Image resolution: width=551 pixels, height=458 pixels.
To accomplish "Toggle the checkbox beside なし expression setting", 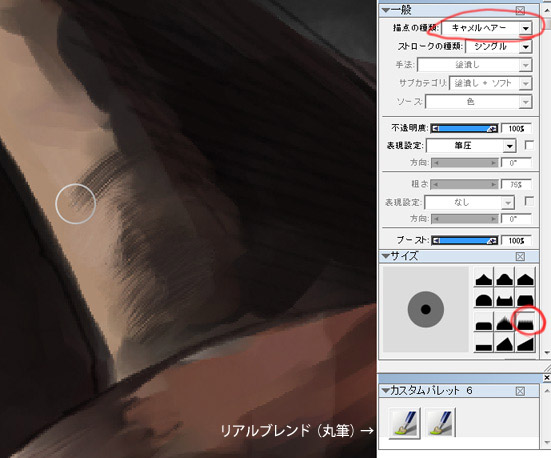I will coord(529,201).
